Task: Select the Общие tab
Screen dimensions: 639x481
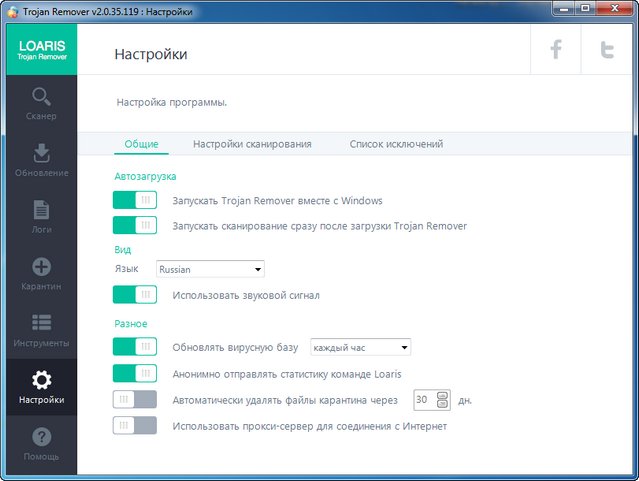Action: [x=141, y=144]
